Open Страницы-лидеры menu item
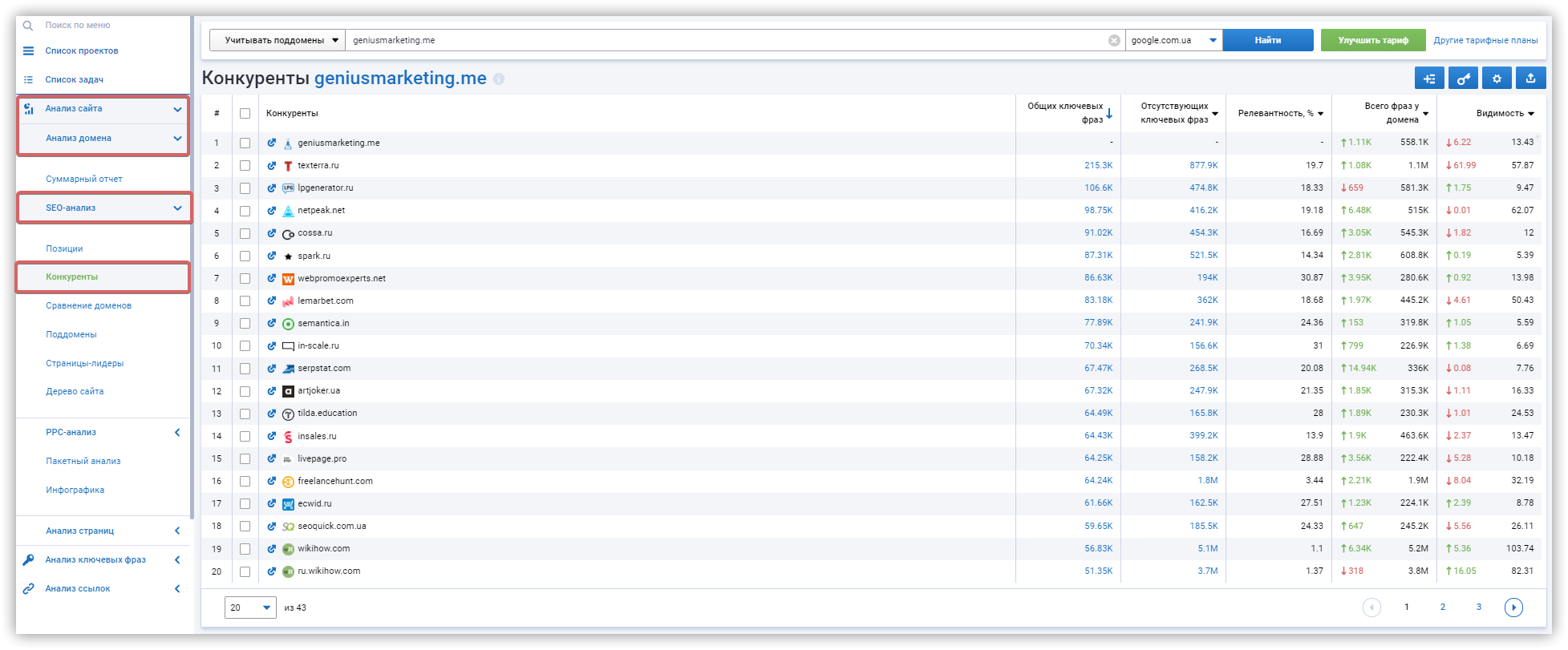Screen dimensions: 1568x650 [x=85, y=363]
